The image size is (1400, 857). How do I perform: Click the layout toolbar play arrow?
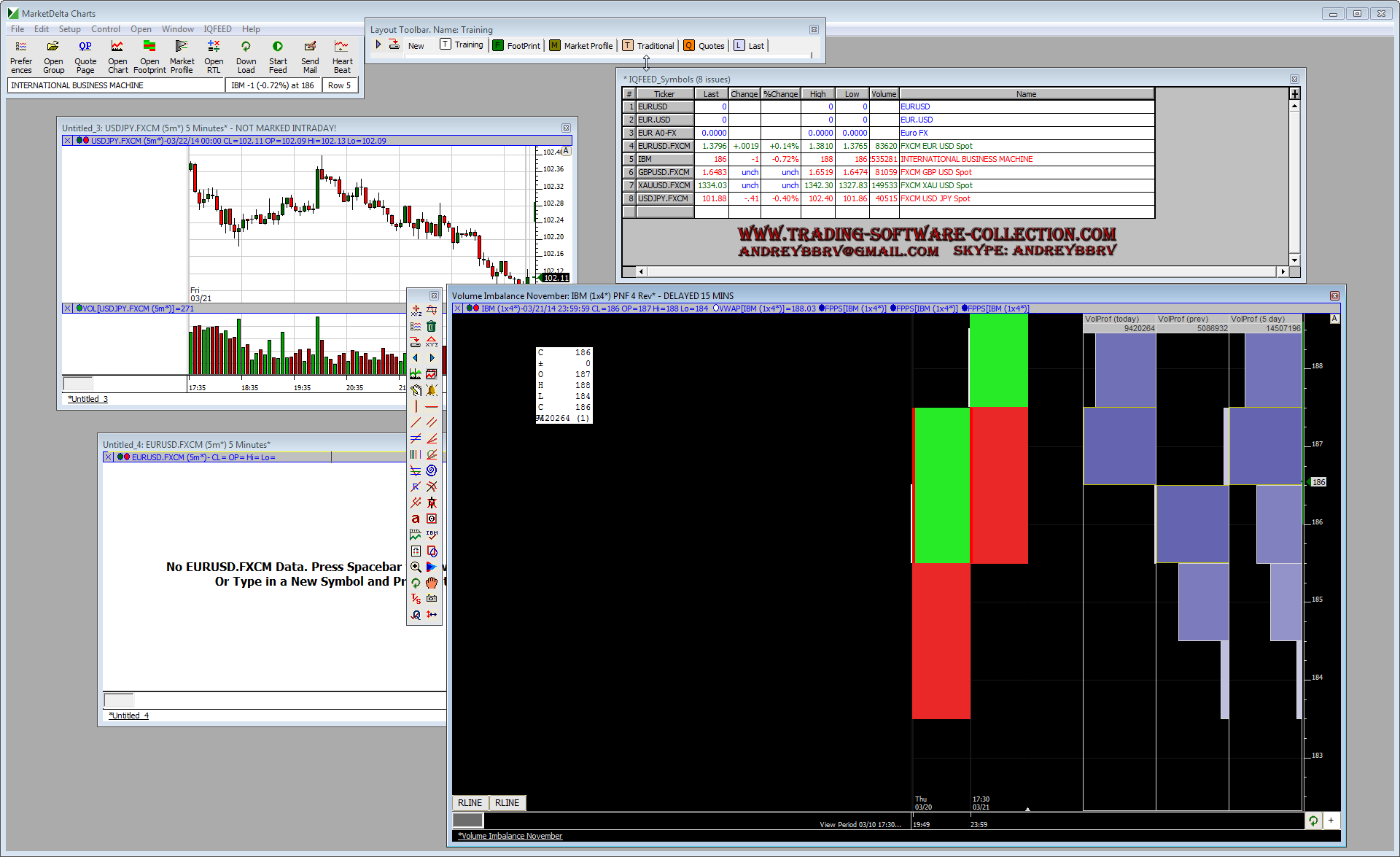pyautogui.click(x=378, y=44)
